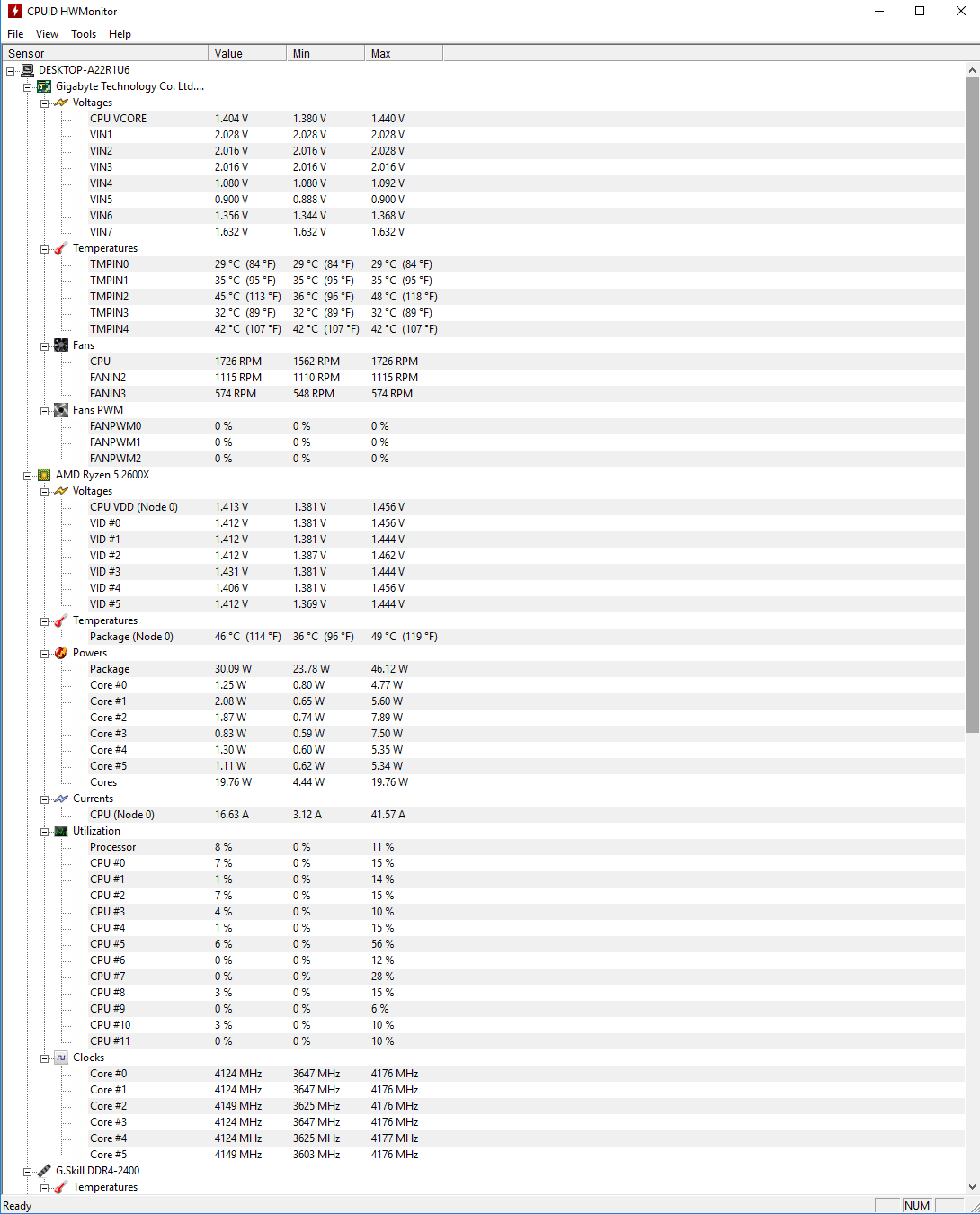This screenshot has width=980, height=1214.
Task: Click the HWMonitor lightning app icon in title bar
Action: tap(15, 11)
